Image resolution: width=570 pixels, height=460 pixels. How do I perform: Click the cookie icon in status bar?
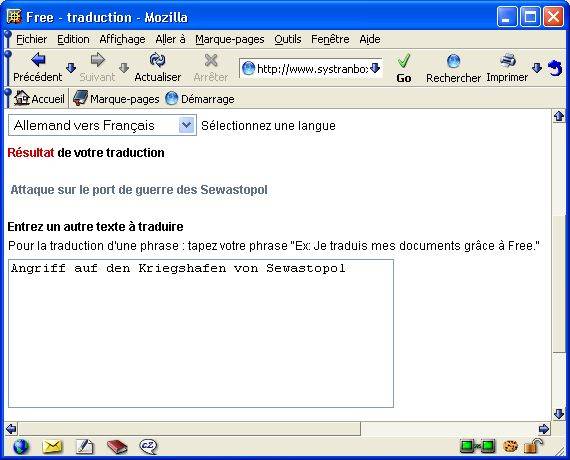point(510,446)
